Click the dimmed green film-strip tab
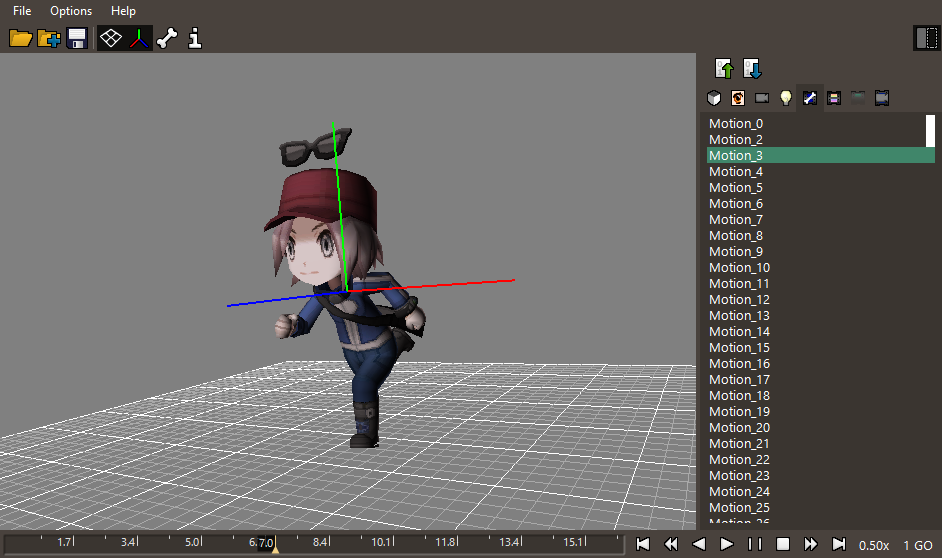Screen dimensions: 942x558 point(858,98)
